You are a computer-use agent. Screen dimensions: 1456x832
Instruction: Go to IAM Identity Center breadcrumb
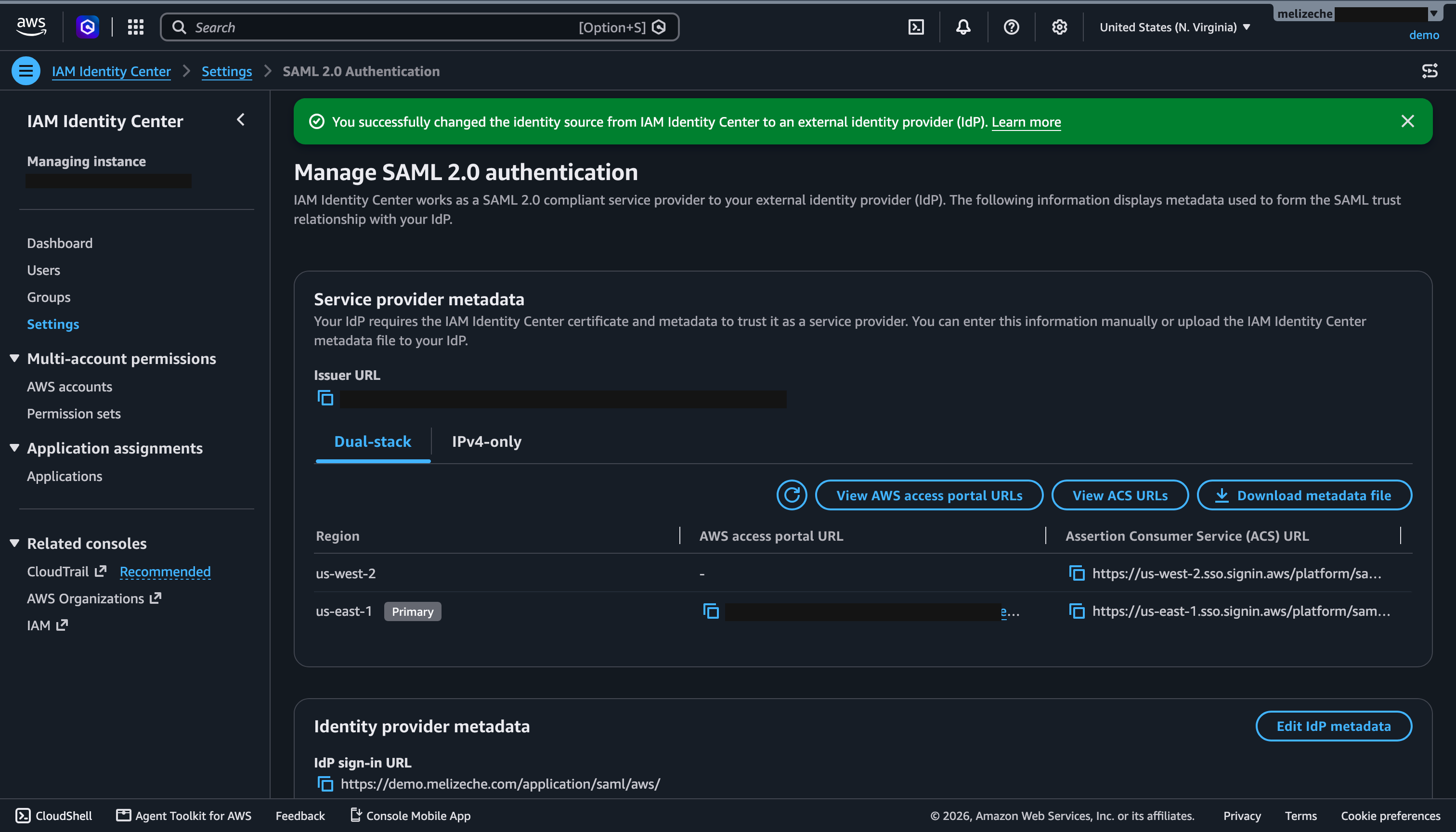coord(111,71)
